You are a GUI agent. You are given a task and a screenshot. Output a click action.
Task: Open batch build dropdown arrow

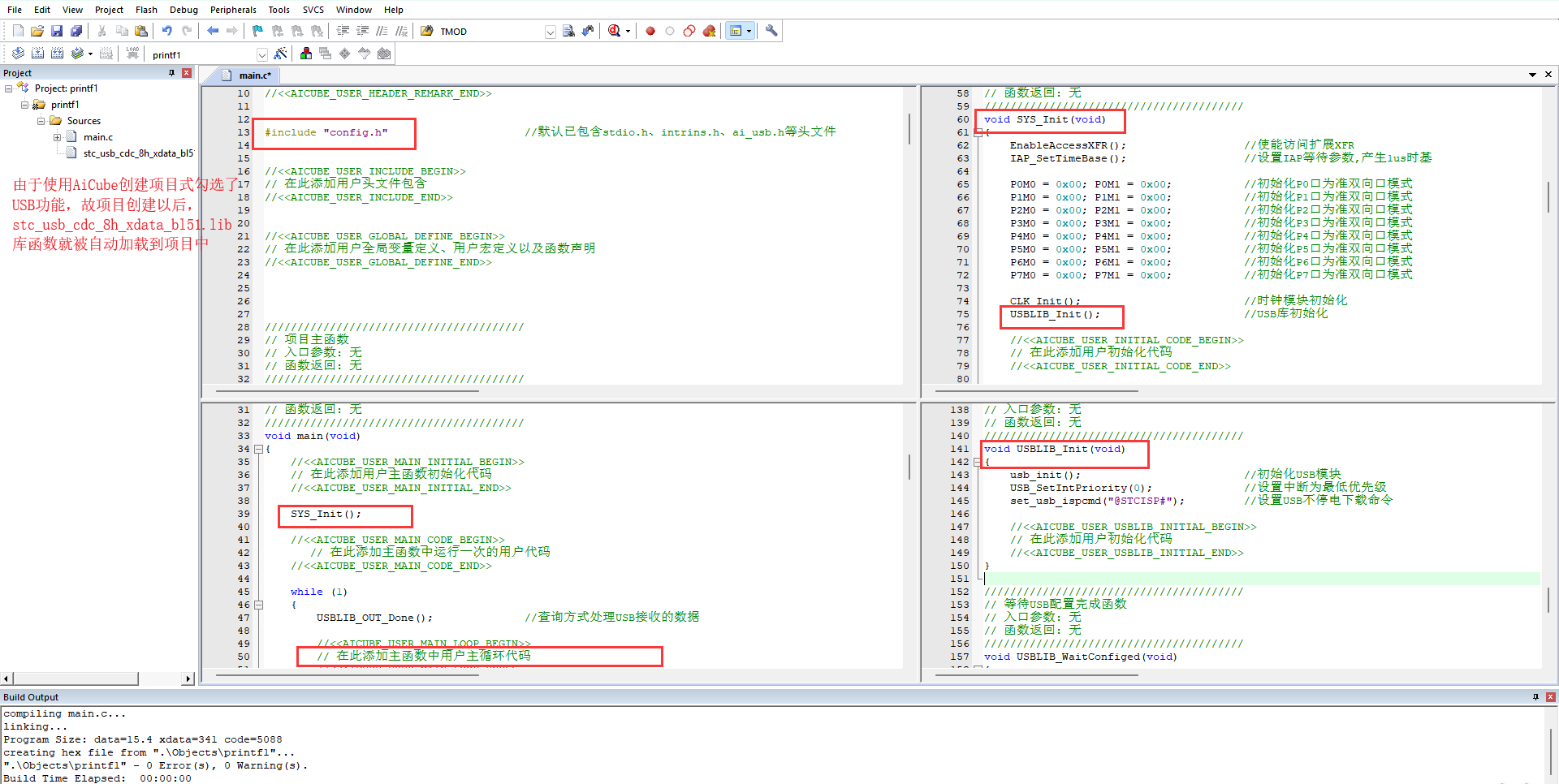(x=90, y=54)
